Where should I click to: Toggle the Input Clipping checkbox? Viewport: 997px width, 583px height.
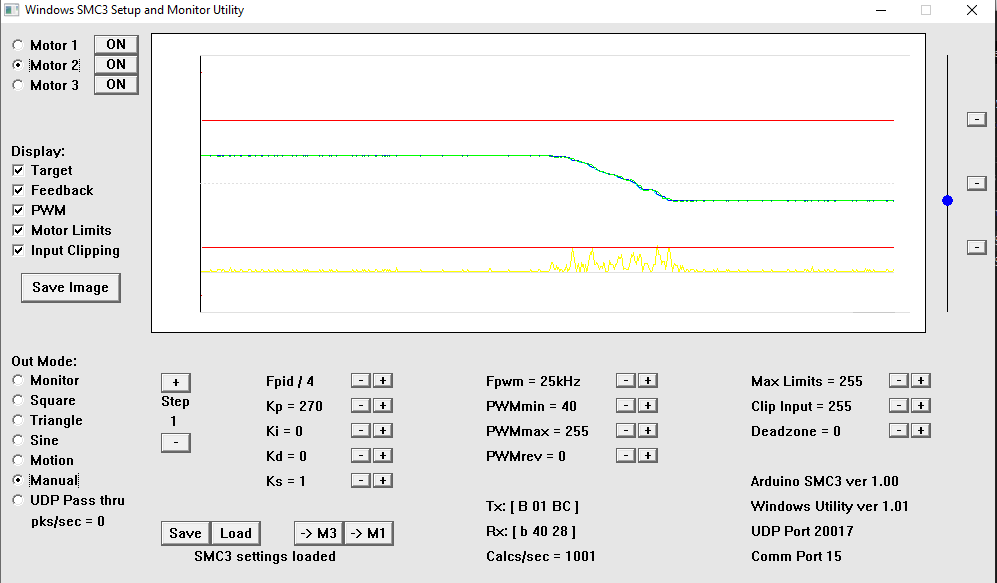[x=18, y=250]
